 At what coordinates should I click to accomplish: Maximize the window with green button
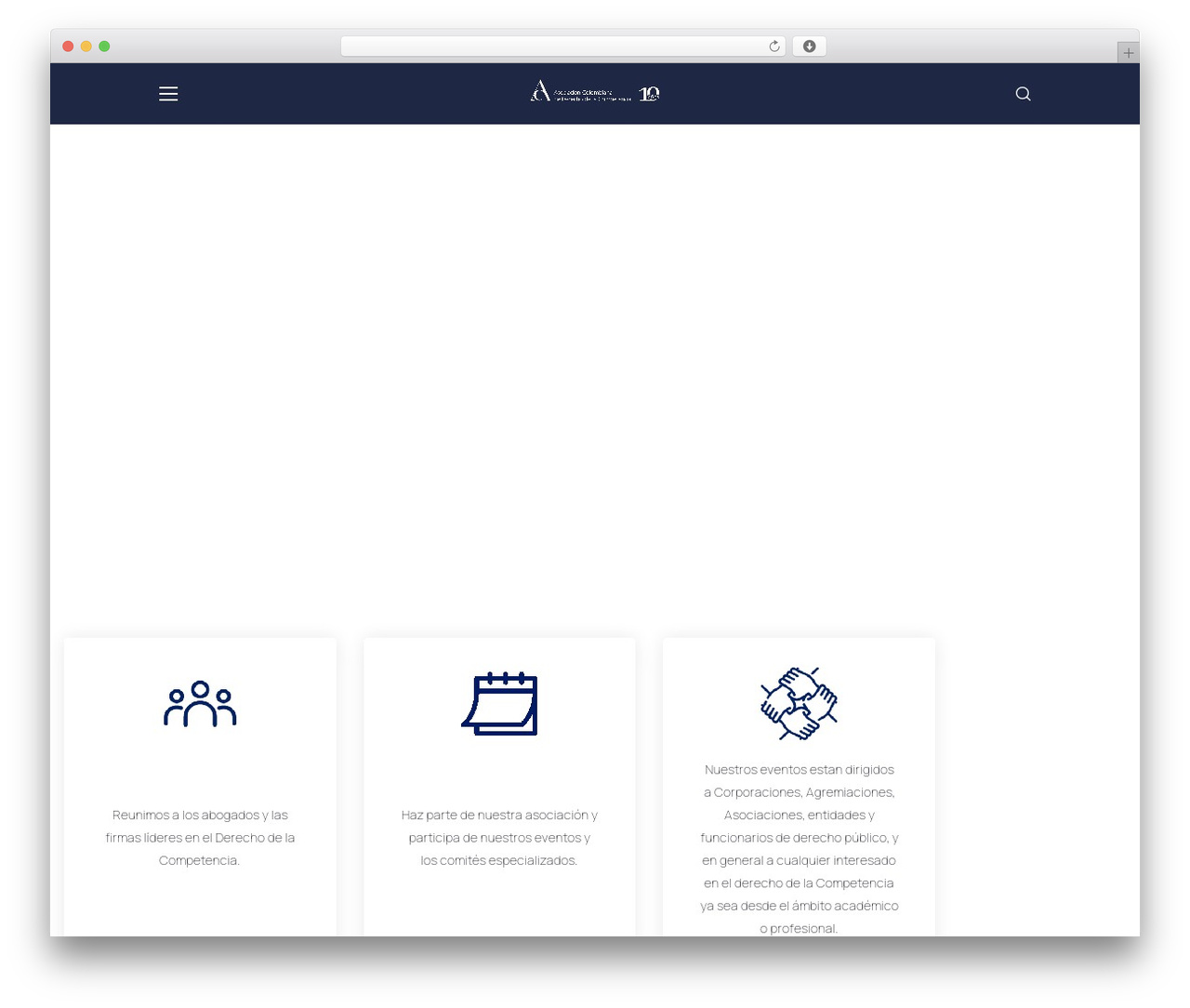click(104, 46)
